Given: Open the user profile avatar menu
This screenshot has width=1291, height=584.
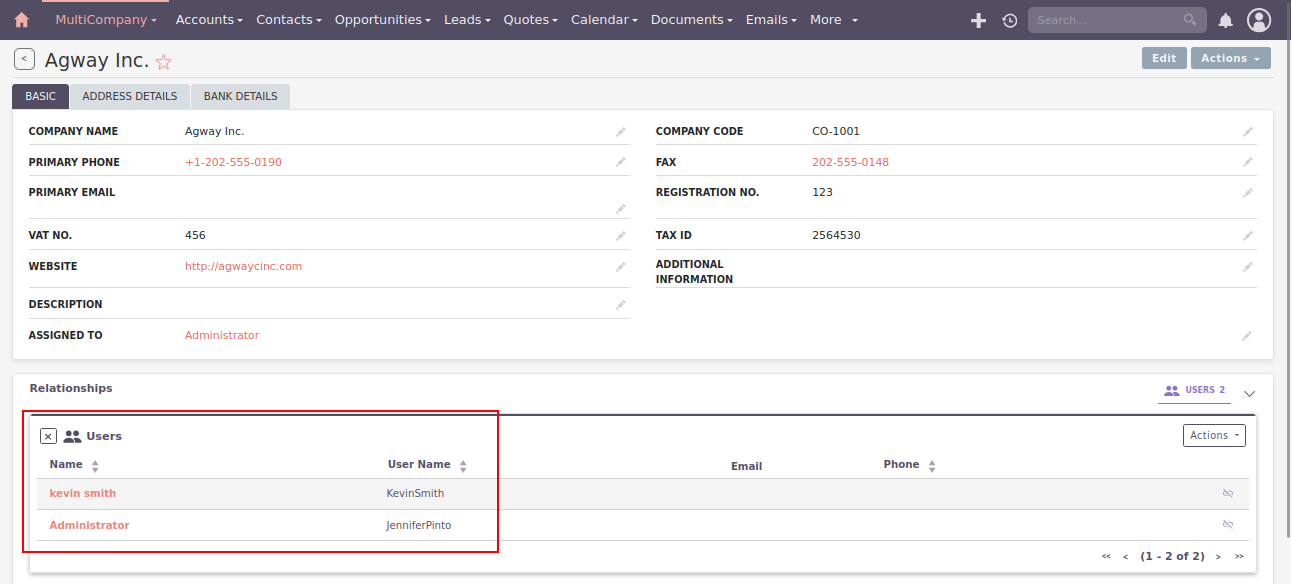Looking at the screenshot, I should [x=1259, y=20].
